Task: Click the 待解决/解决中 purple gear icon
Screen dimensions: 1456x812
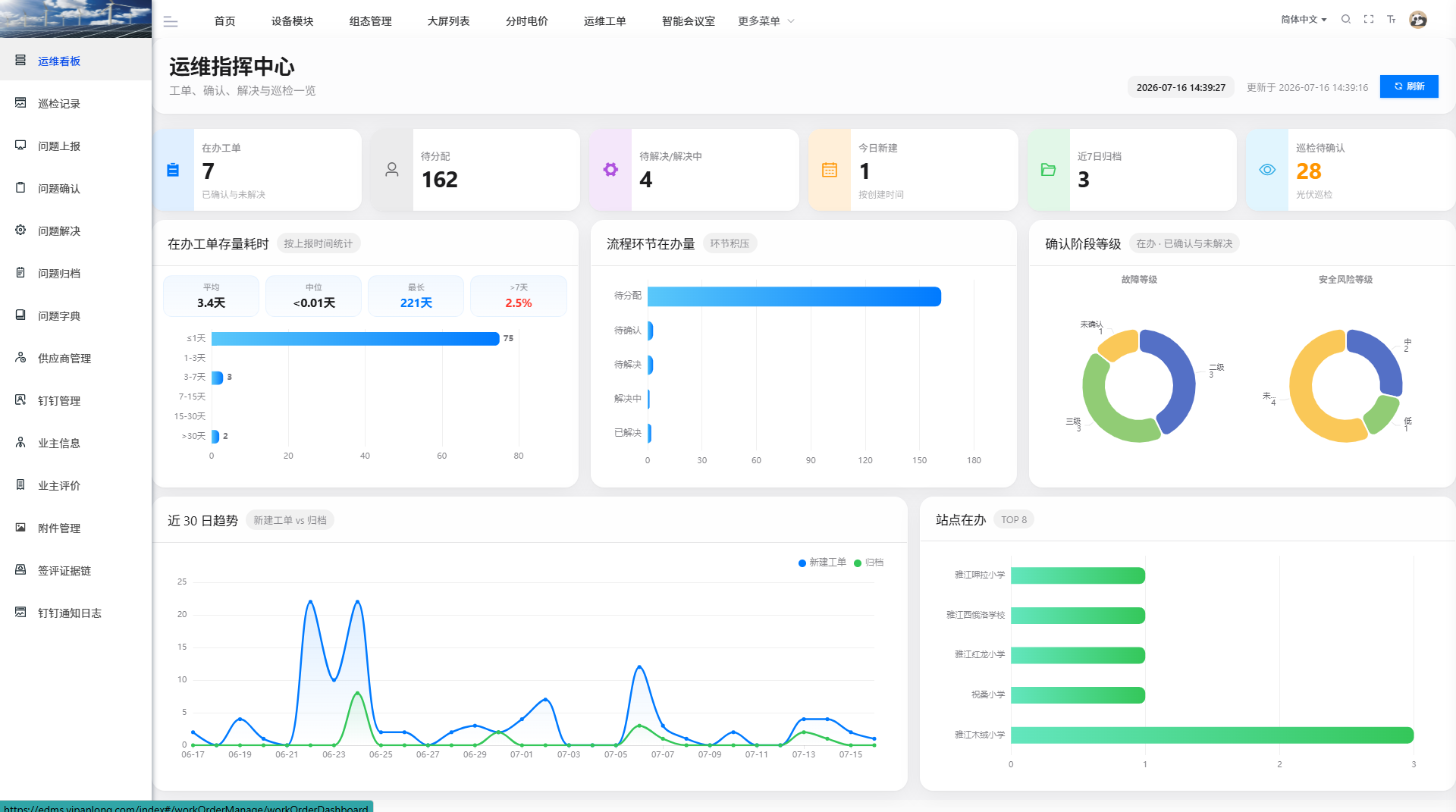Action: (x=610, y=170)
